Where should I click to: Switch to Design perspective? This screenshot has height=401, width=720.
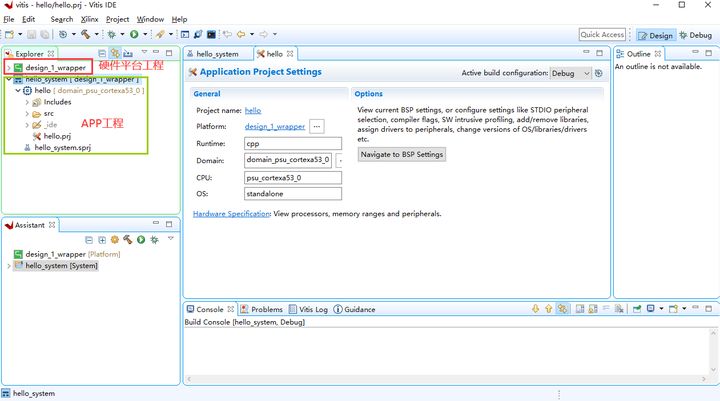point(656,35)
